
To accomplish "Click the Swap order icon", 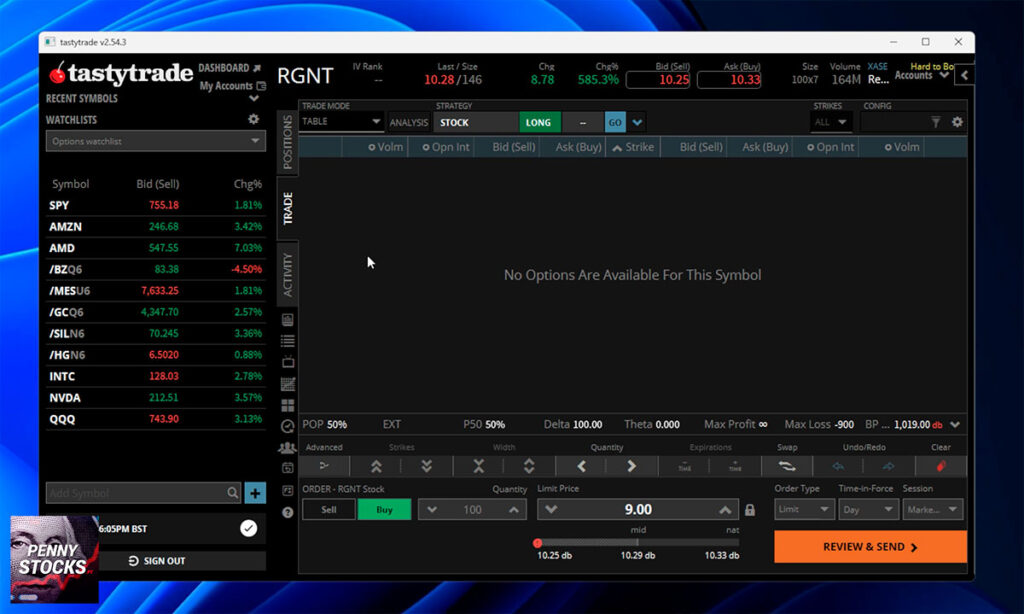I will [x=787, y=466].
